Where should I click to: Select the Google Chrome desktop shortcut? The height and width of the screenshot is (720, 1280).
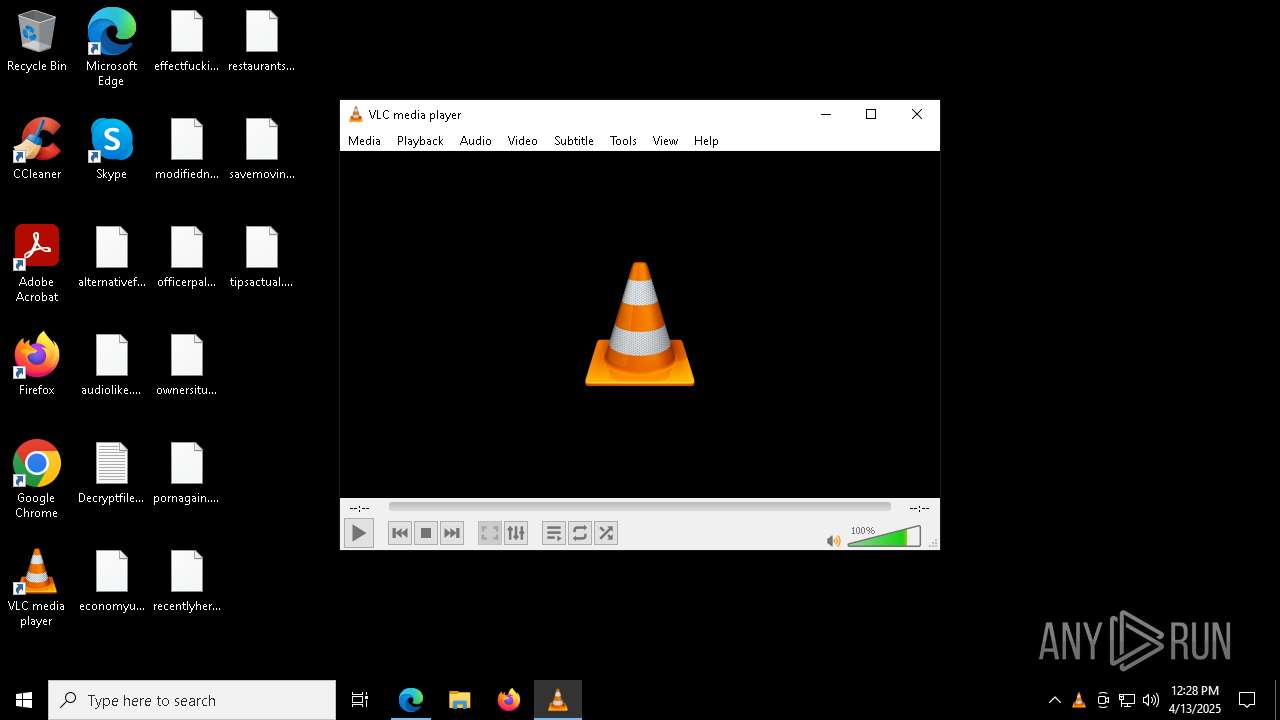pos(37,480)
